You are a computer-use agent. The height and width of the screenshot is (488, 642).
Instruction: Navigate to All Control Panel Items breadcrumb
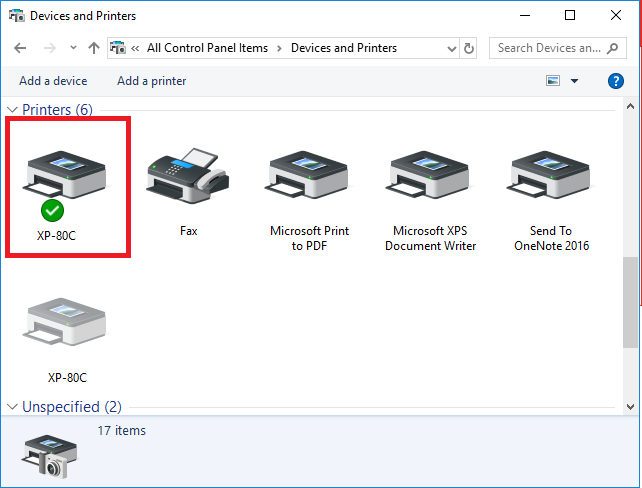[207, 48]
